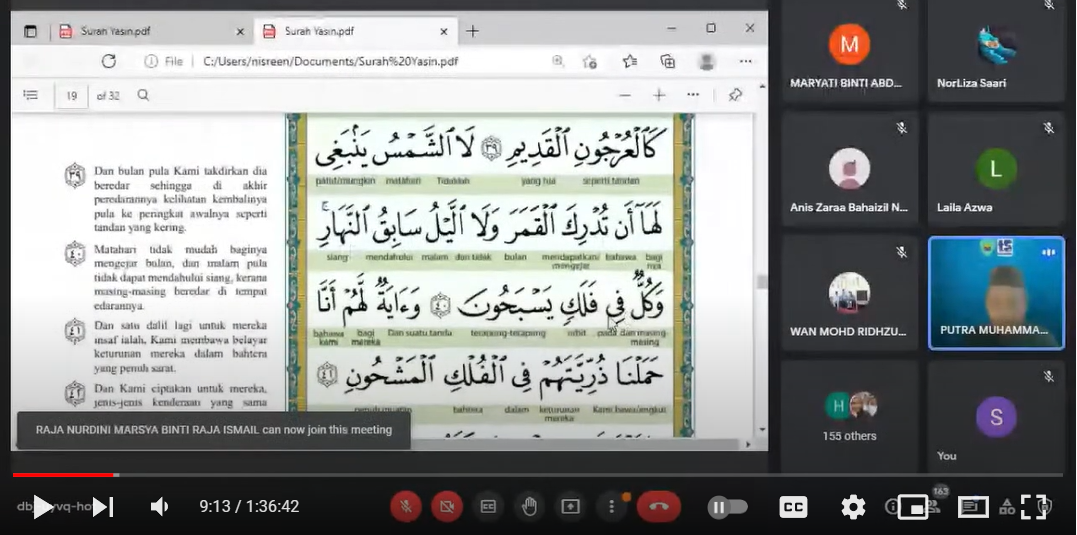Toggle closed captions on the player

pyautogui.click(x=793, y=507)
